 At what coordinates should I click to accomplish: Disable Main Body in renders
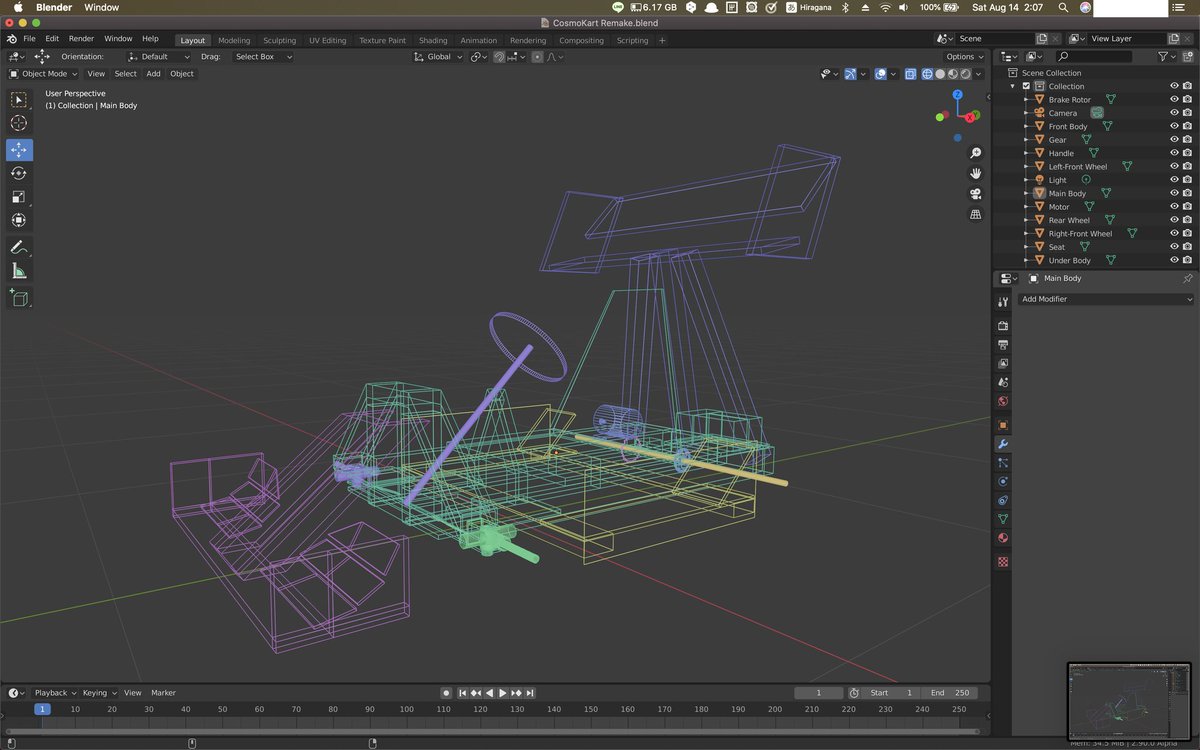click(x=1187, y=193)
